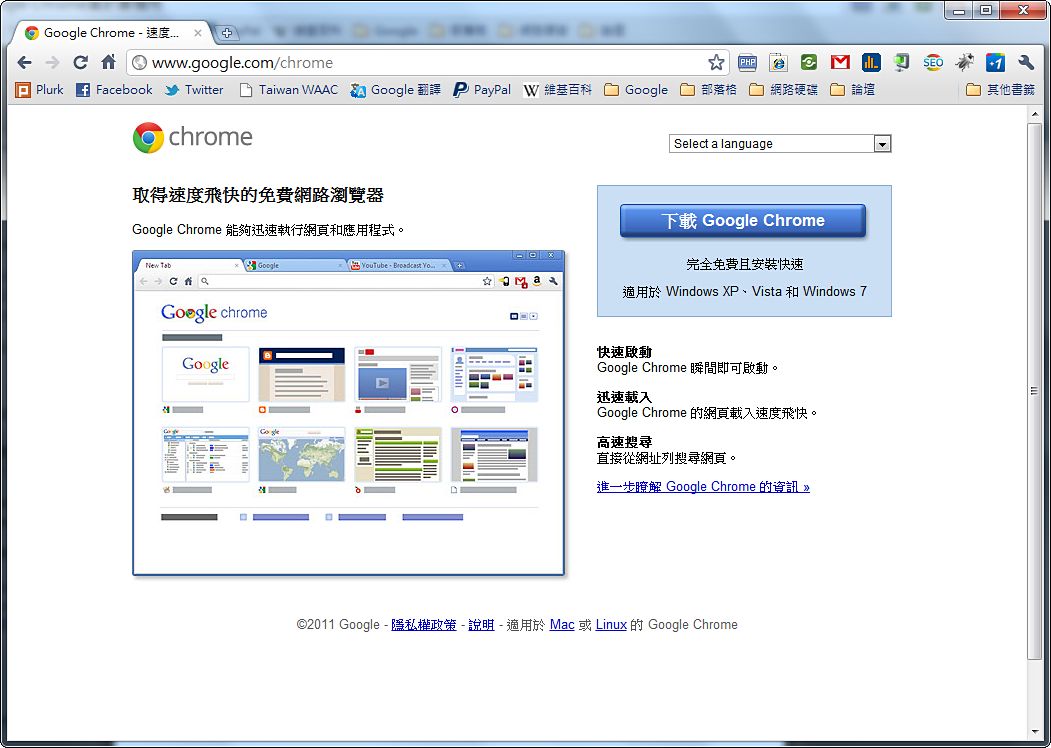Open the SEO extension icon
Image resolution: width=1051 pixels, height=748 pixels.
pos(933,62)
